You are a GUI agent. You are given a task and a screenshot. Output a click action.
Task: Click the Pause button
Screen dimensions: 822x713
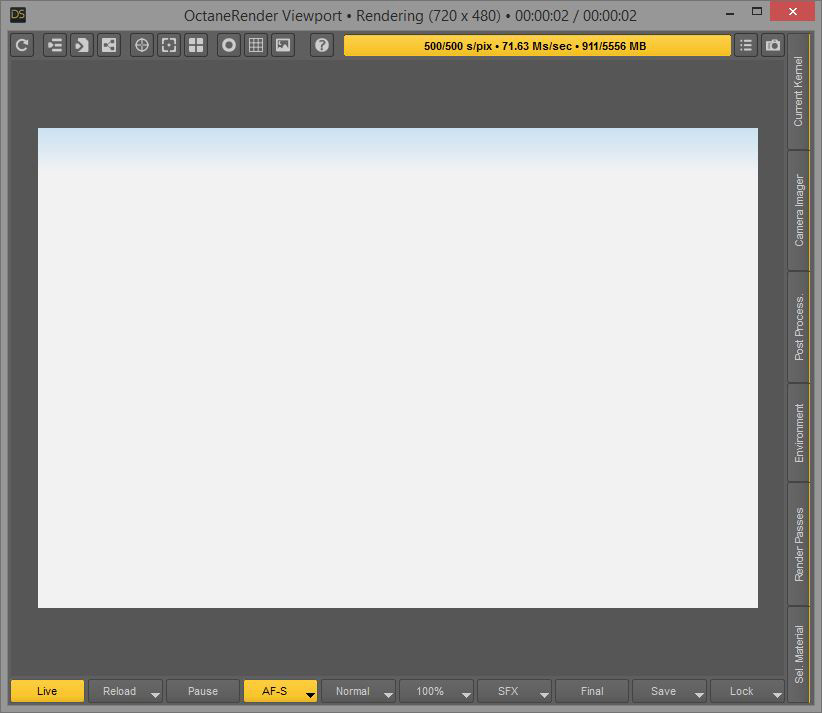tap(203, 691)
